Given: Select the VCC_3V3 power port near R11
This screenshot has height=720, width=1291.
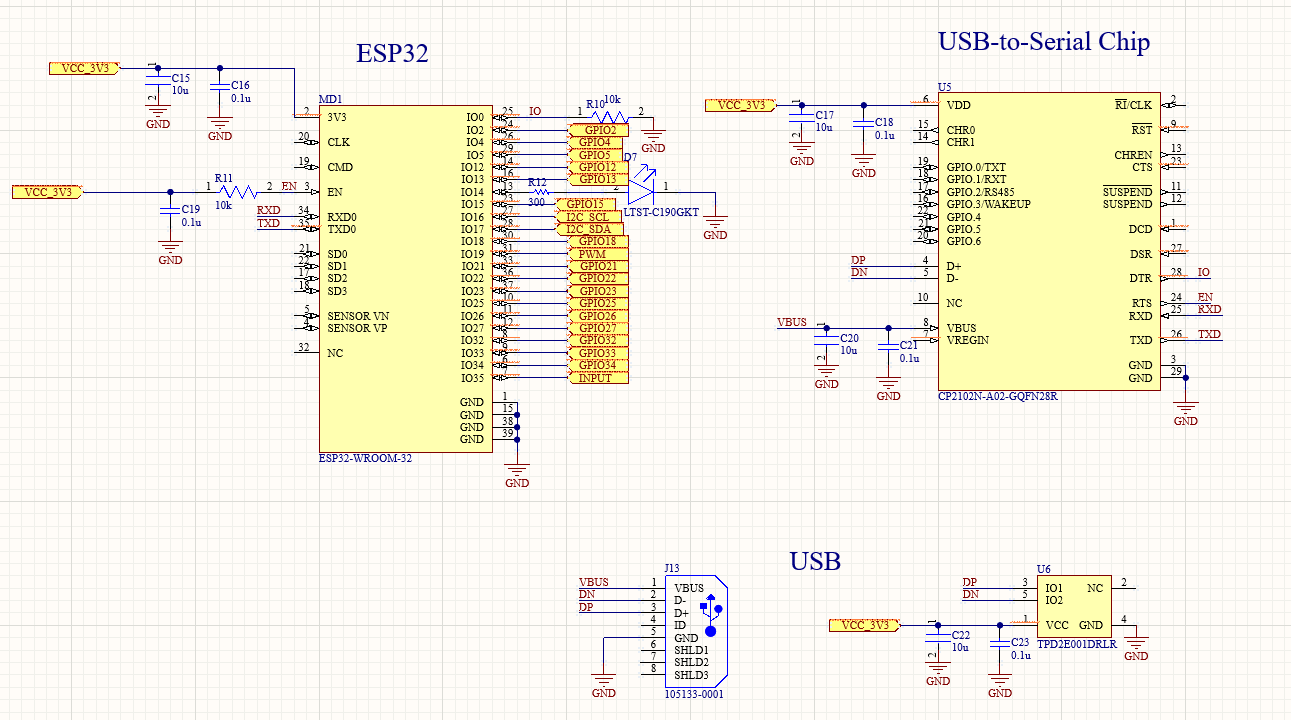Looking at the screenshot, I should click(48, 192).
